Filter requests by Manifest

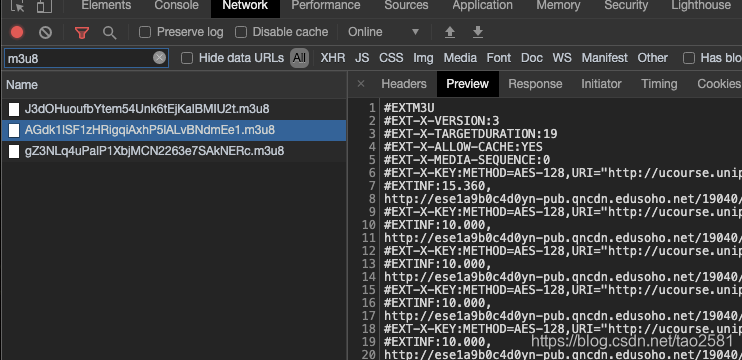click(604, 58)
